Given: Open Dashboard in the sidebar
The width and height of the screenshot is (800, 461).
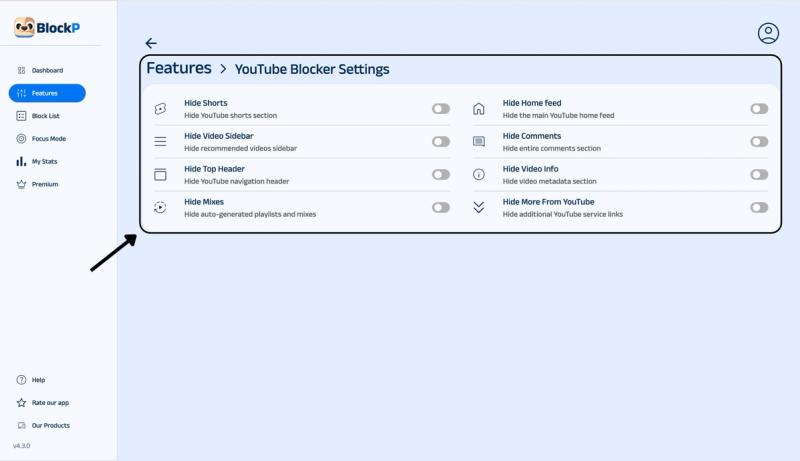Looking at the screenshot, I should [47, 70].
